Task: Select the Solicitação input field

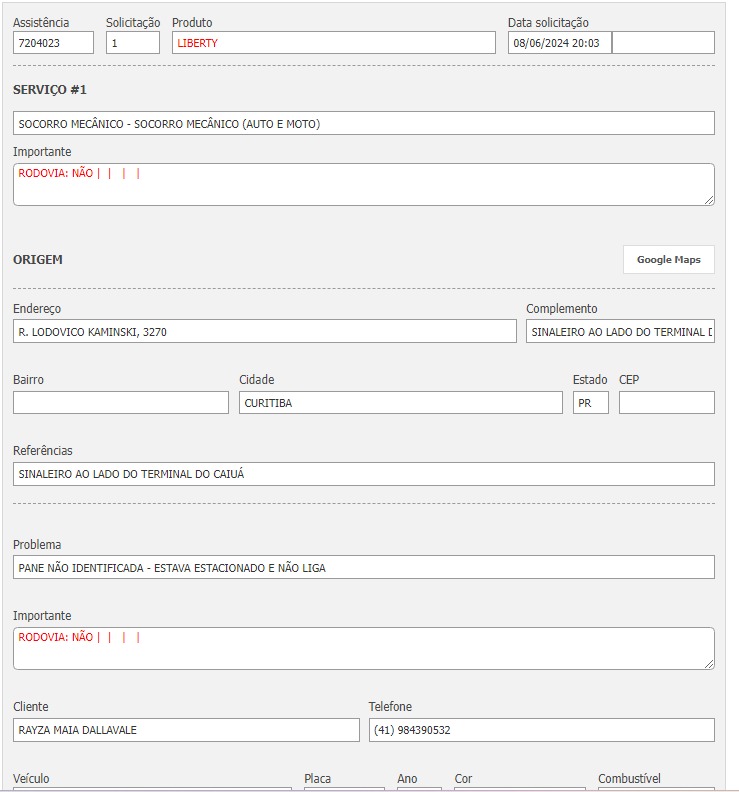Action: coord(132,43)
